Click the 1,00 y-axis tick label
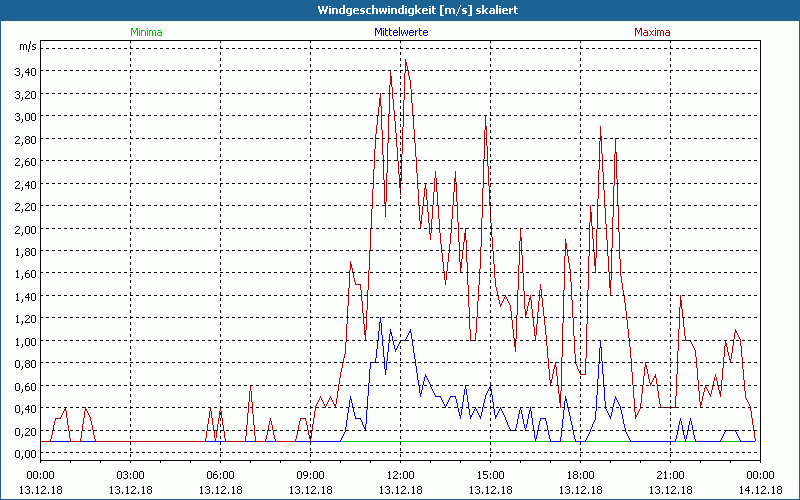The height and width of the screenshot is (500, 800). tap(25, 342)
